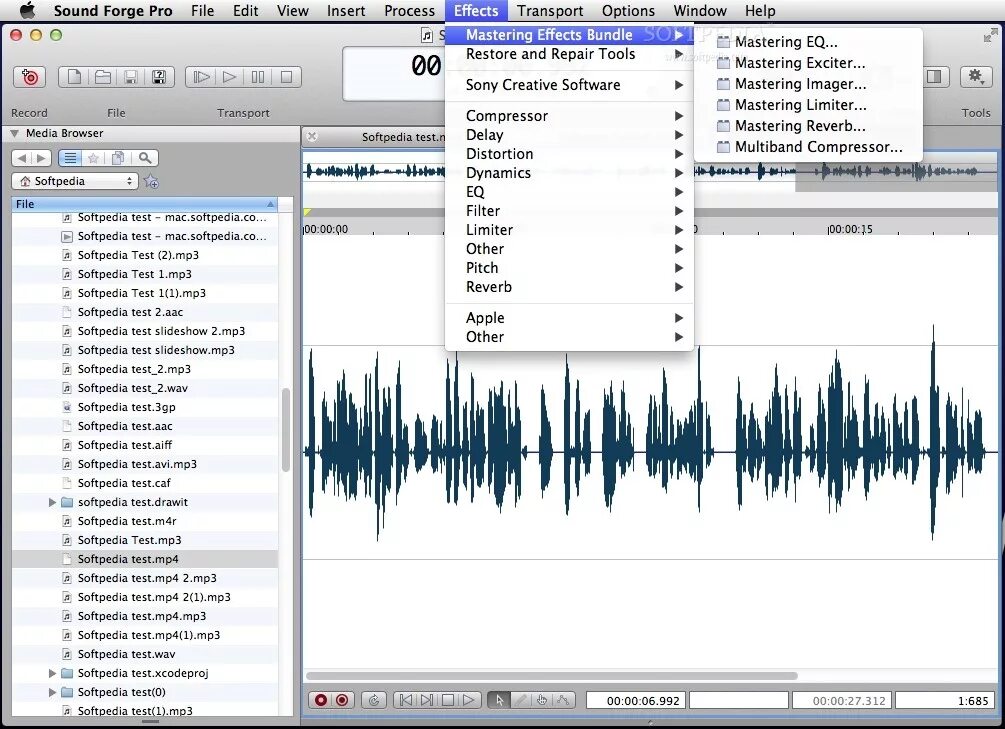Open the Softpedia location dropdown

coord(75,181)
